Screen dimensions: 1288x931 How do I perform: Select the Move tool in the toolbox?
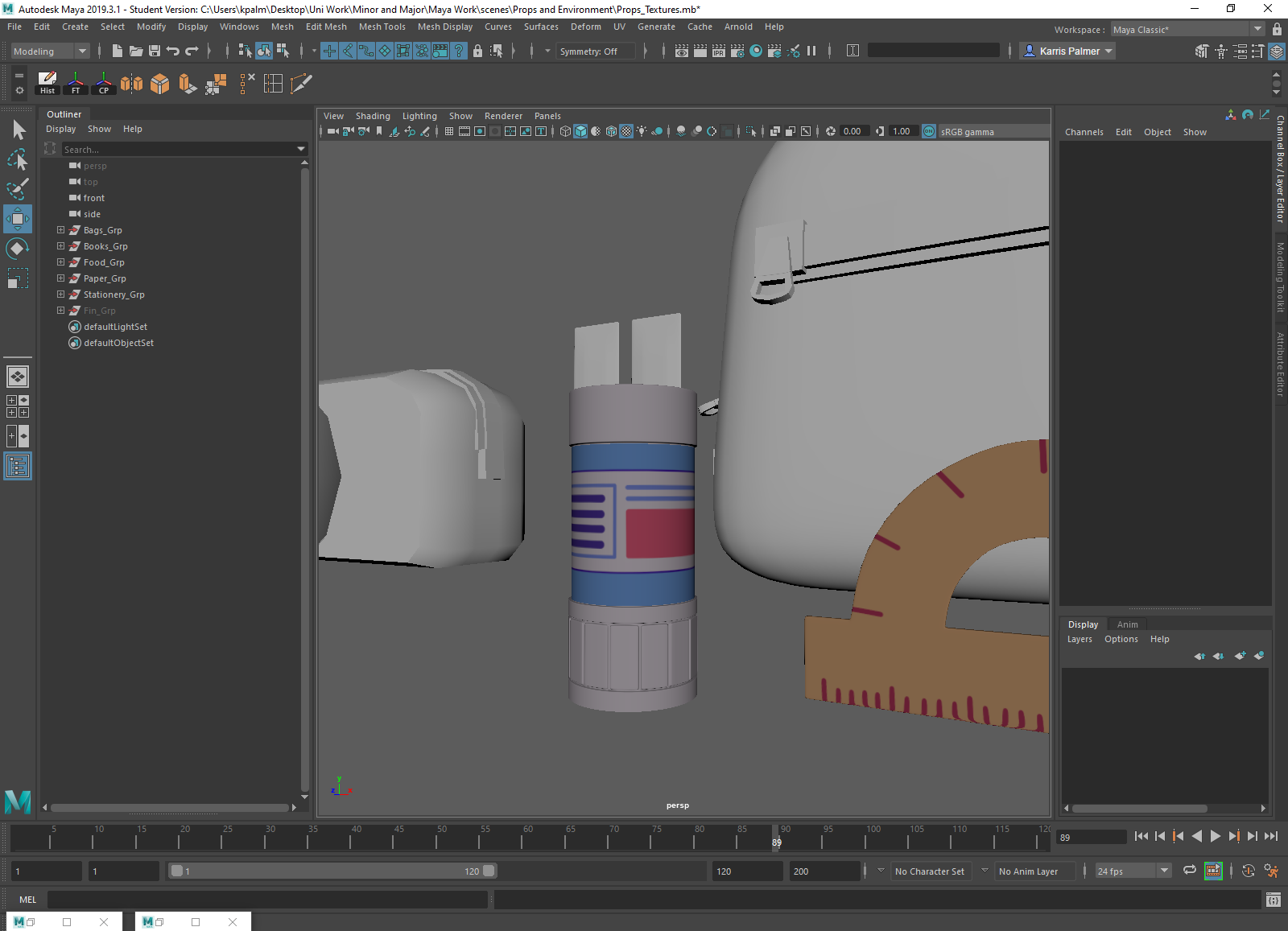18,219
